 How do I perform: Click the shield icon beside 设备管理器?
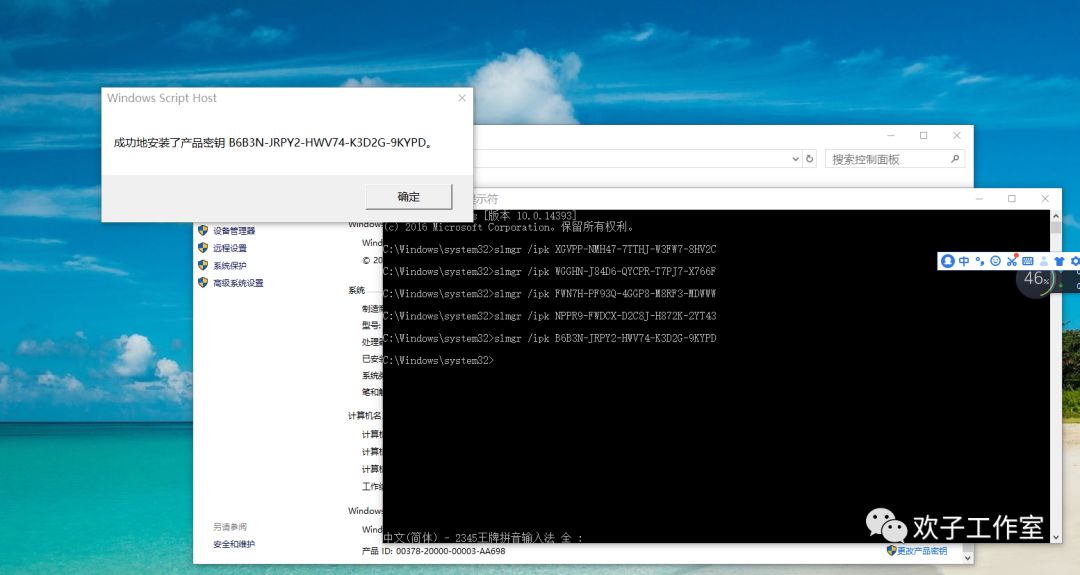[203, 230]
